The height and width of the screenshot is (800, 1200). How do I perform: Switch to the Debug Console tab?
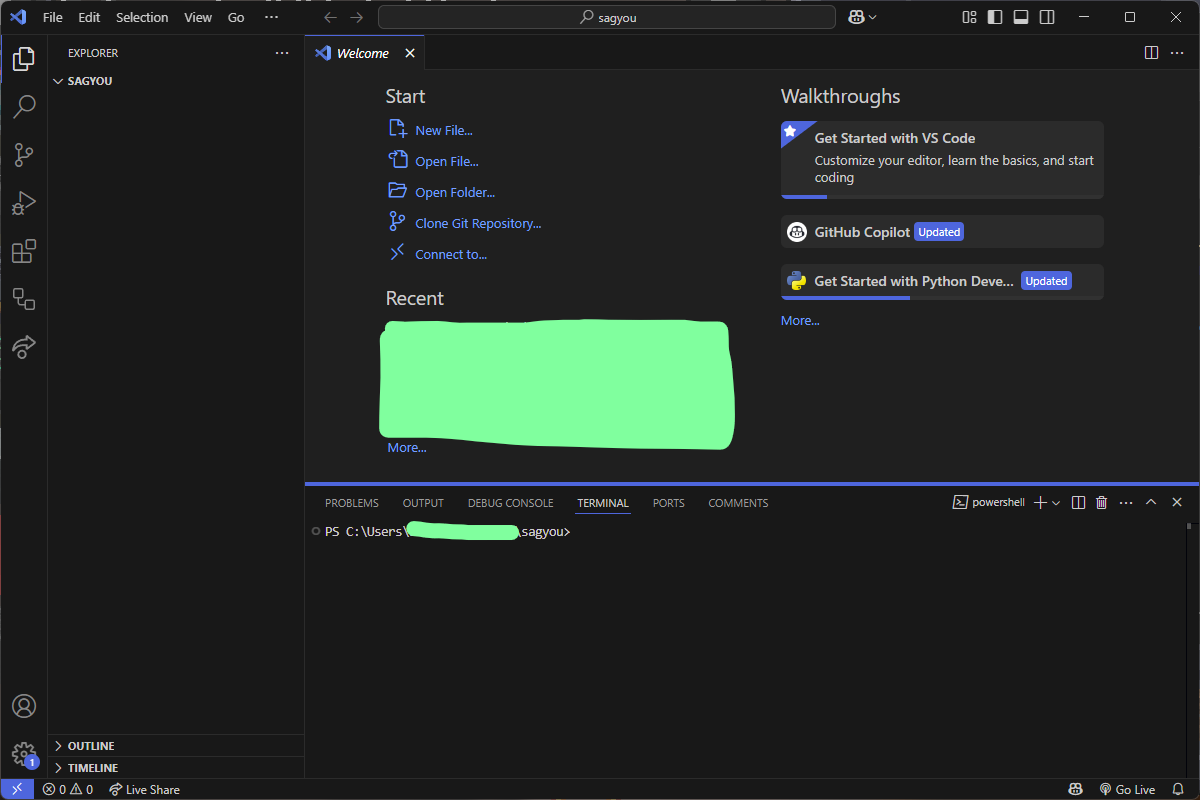click(510, 503)
